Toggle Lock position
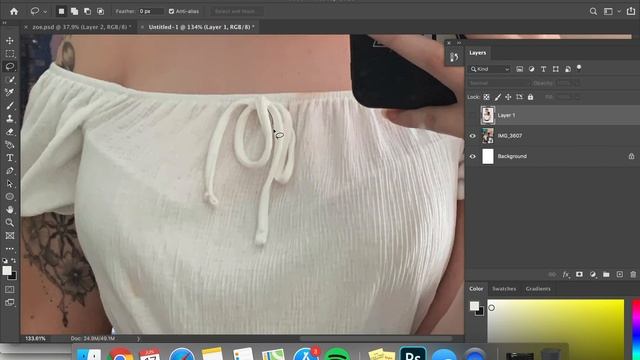This screenshot has width=640, height=360. (508, 97)
